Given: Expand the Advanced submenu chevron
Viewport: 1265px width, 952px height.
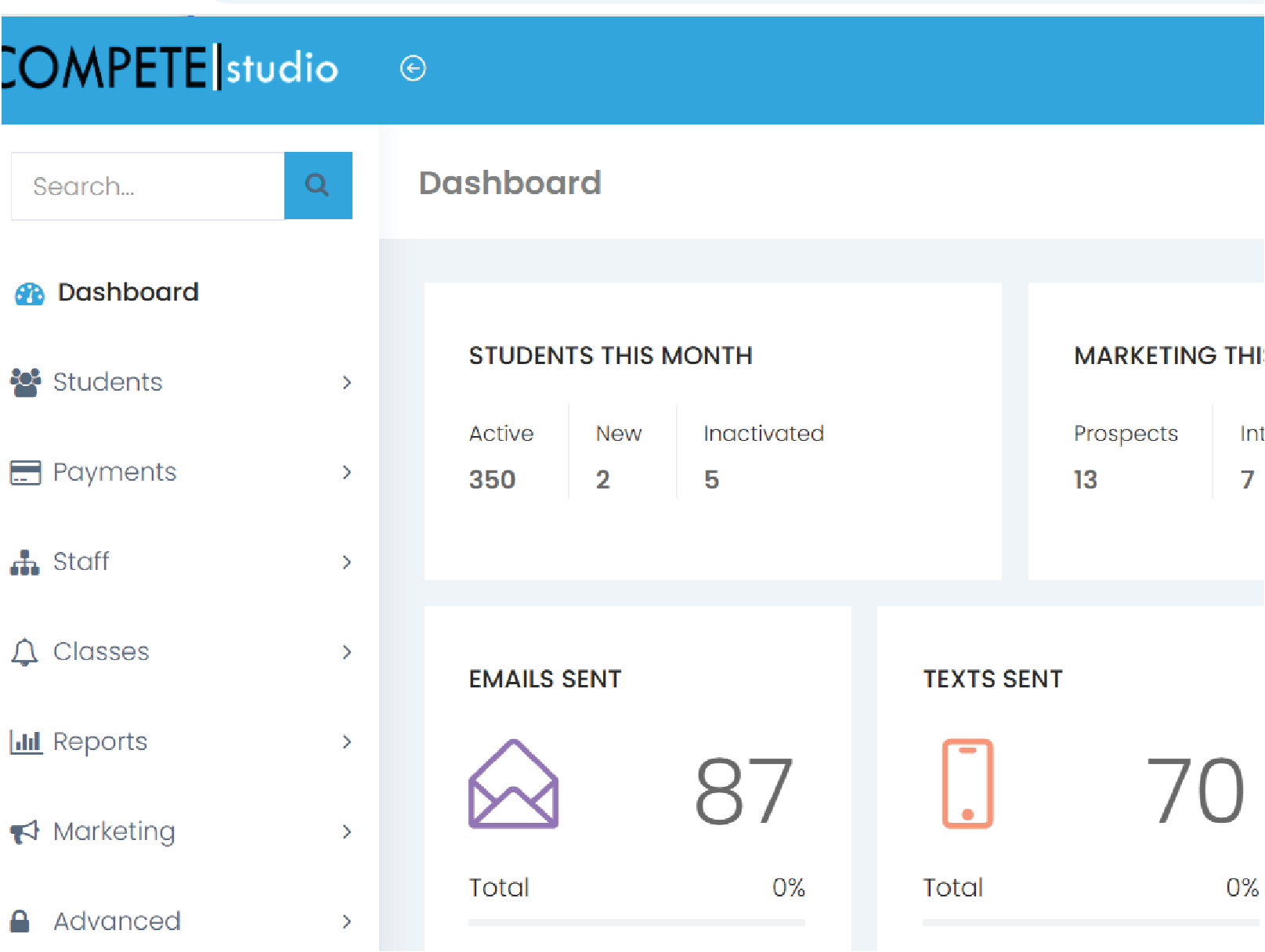Looking at the screenshot, I should pos(346,921).
